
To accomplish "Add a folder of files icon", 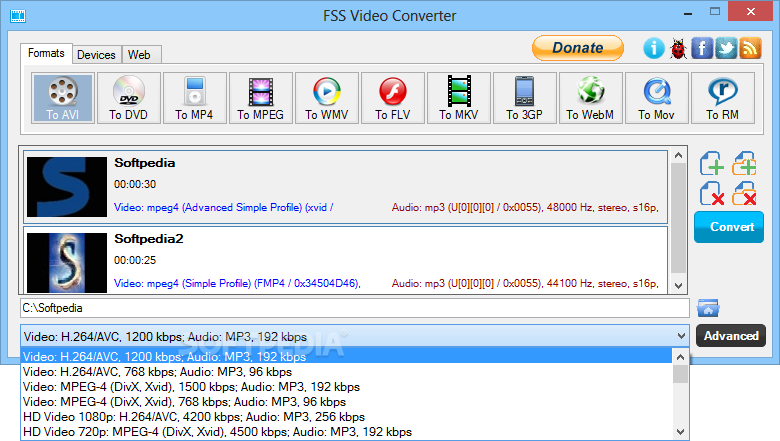I will [744, 164].
